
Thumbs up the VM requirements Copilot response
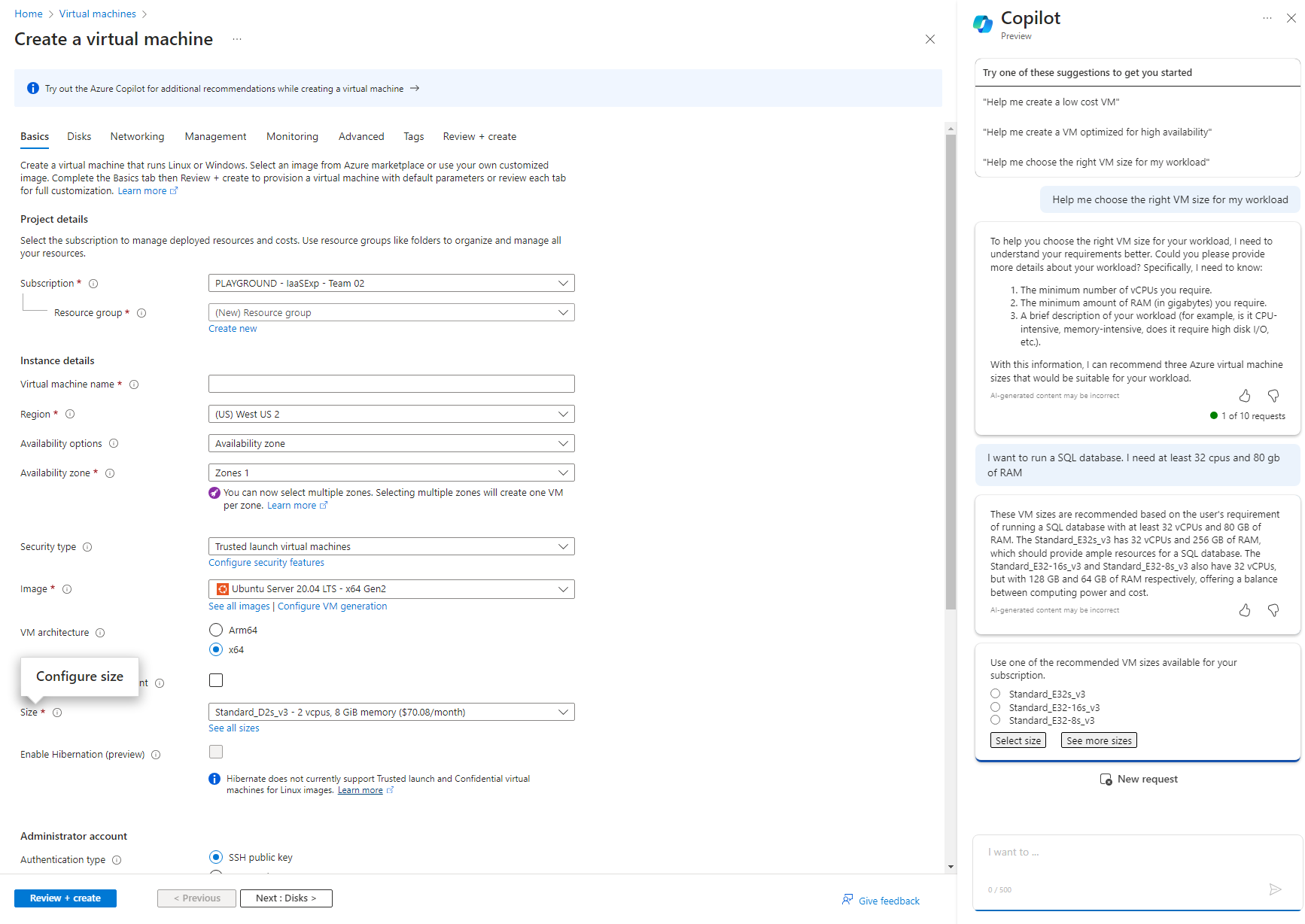tap(1245, 396)
